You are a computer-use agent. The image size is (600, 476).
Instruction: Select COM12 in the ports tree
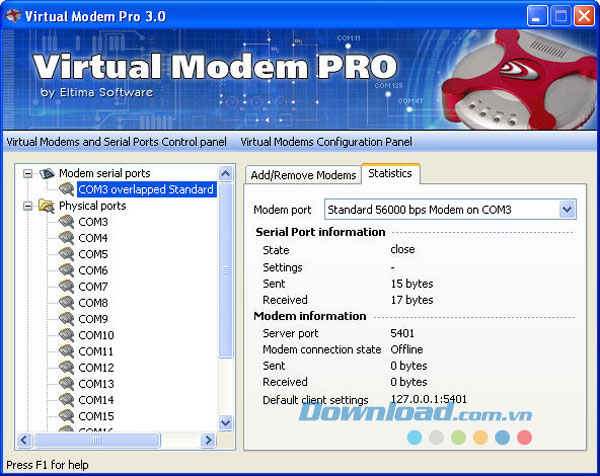click(96, 368)
